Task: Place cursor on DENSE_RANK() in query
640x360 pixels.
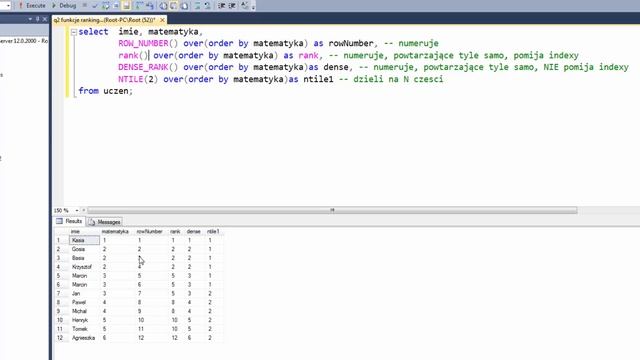Action: point(149,67)
